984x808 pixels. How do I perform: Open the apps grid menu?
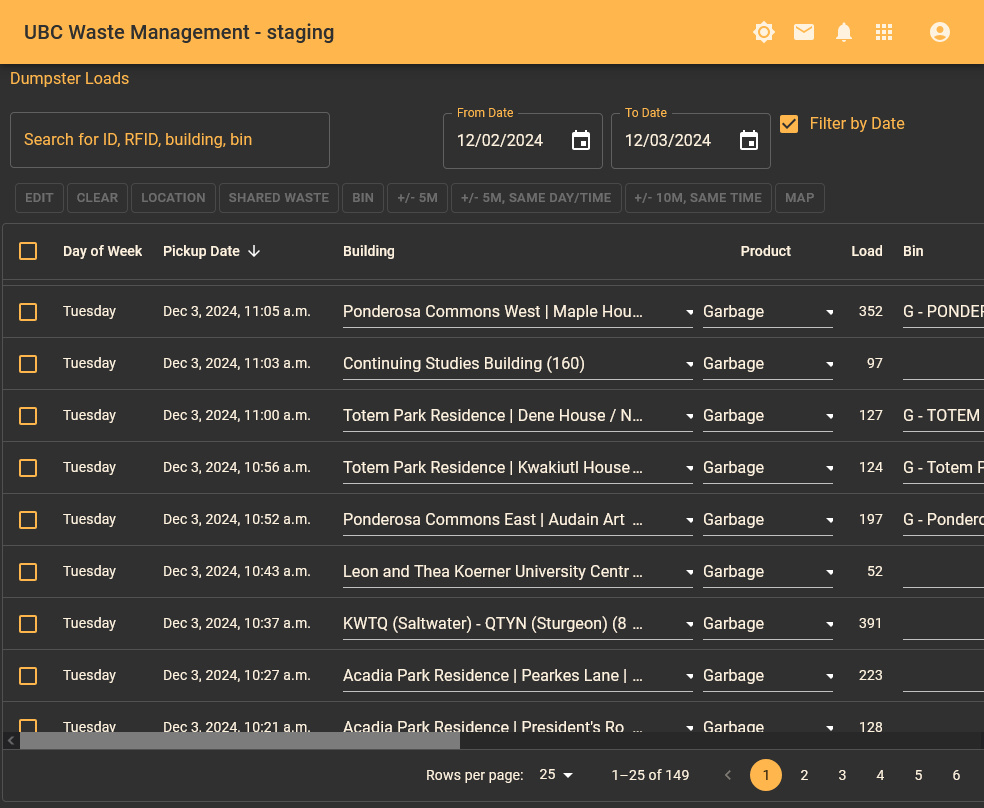pyautogui.click(x=884, y=32)
